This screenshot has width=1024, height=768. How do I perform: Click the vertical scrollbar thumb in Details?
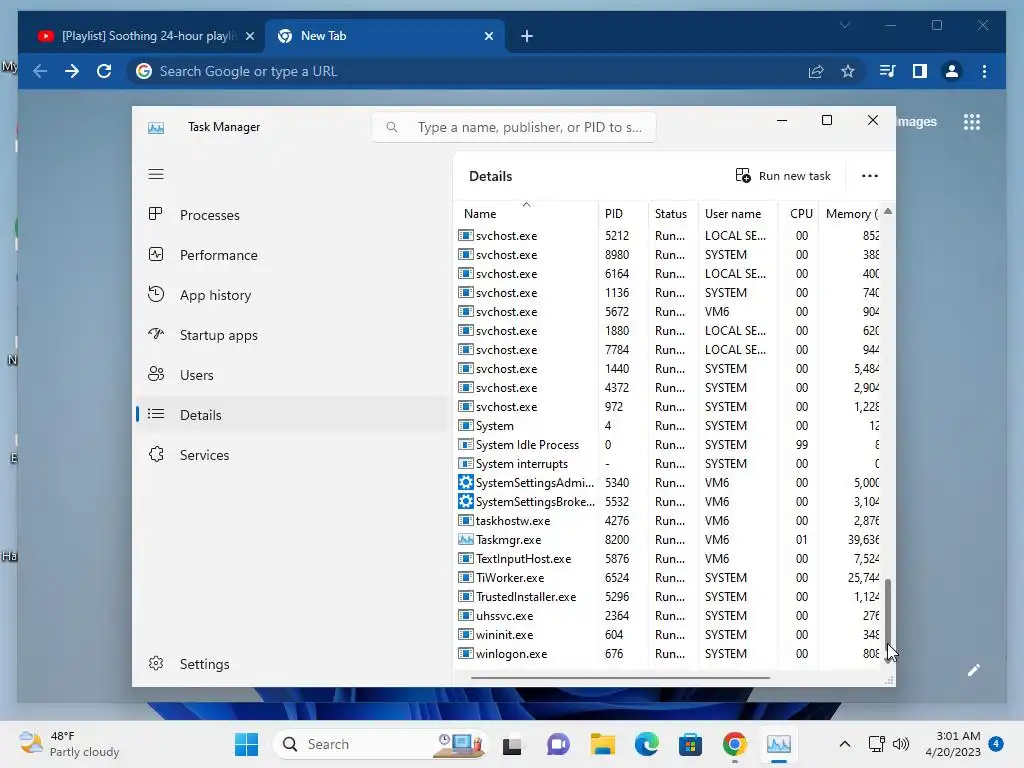click(x=888, y=614)
